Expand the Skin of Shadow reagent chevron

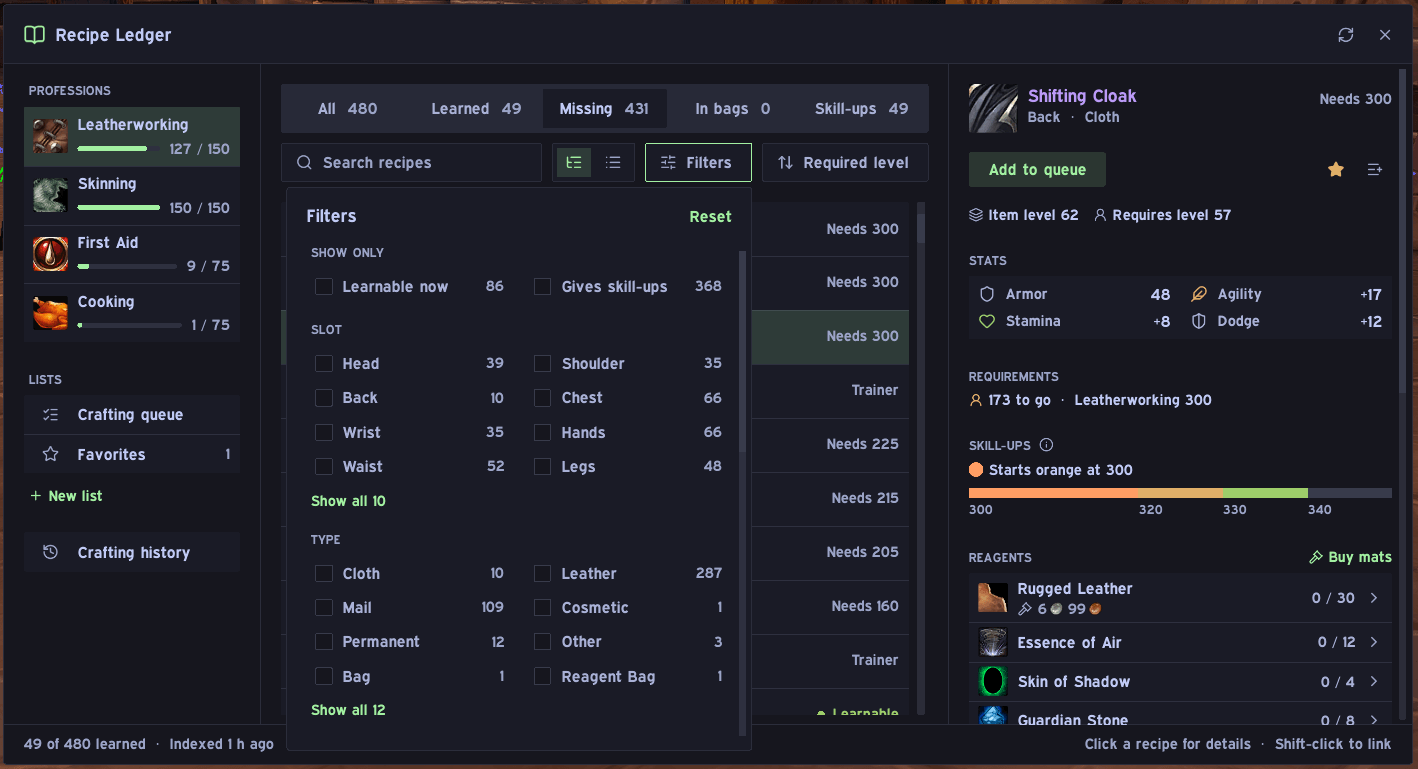point(1374,682)
